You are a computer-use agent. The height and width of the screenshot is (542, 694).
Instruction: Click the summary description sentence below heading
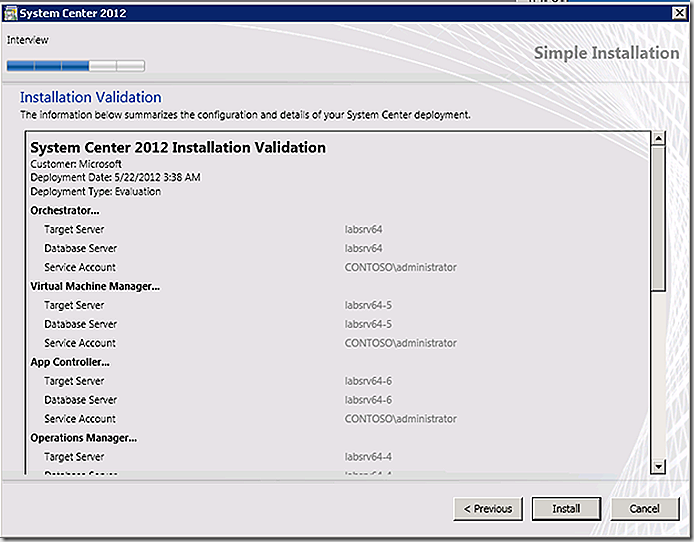[x=245, y=115]
